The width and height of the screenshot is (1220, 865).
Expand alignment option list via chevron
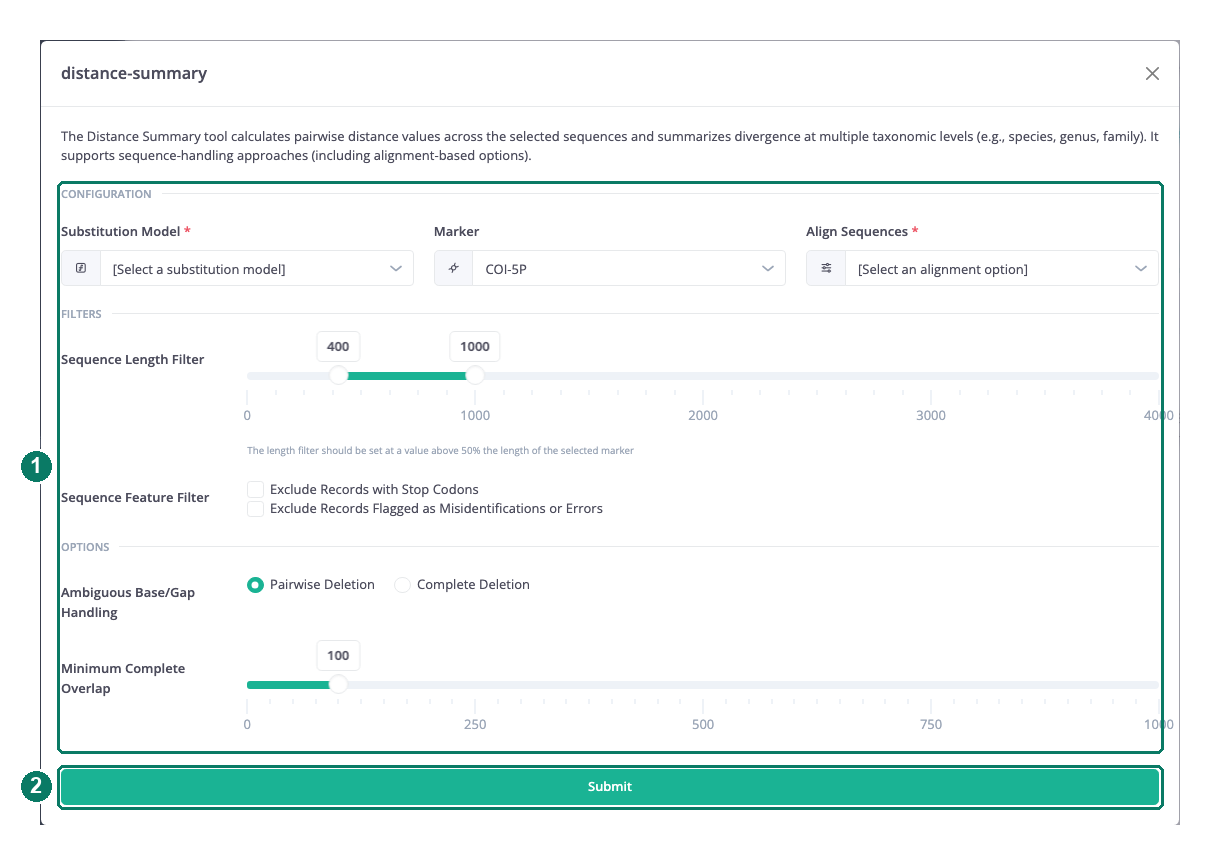point(1140,268)
